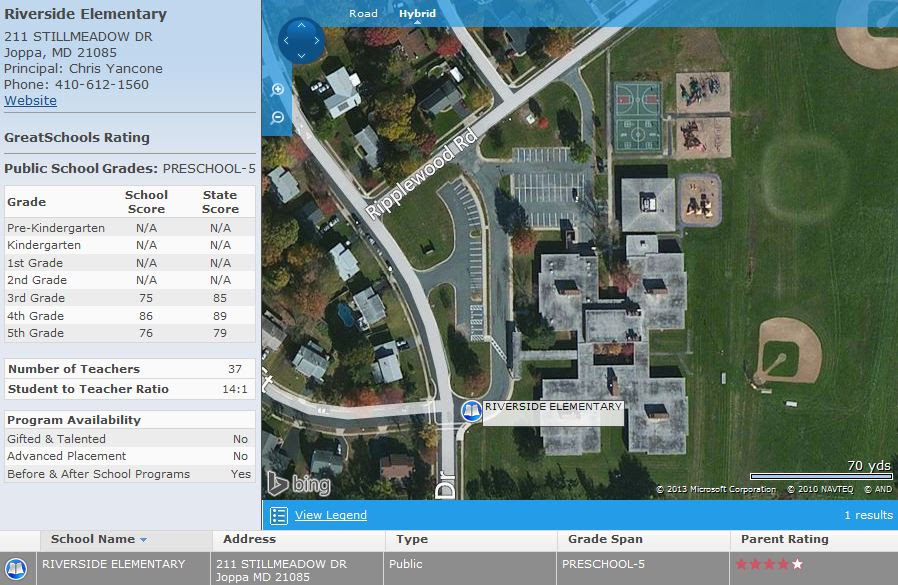Switch map to Road view

pos(363,13)
